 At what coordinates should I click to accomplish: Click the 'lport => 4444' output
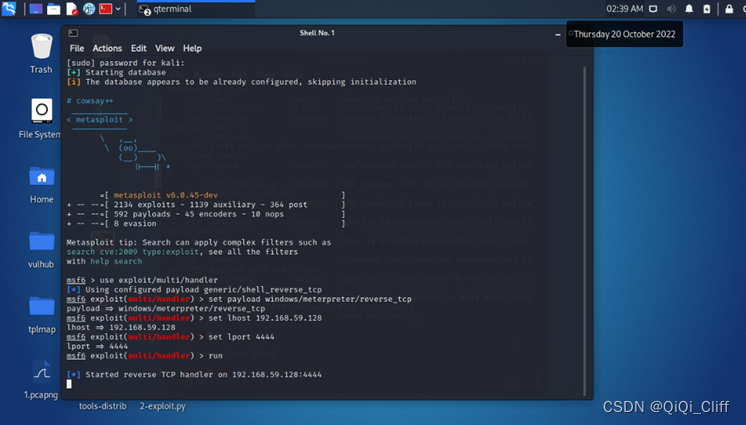click(97, 346)
